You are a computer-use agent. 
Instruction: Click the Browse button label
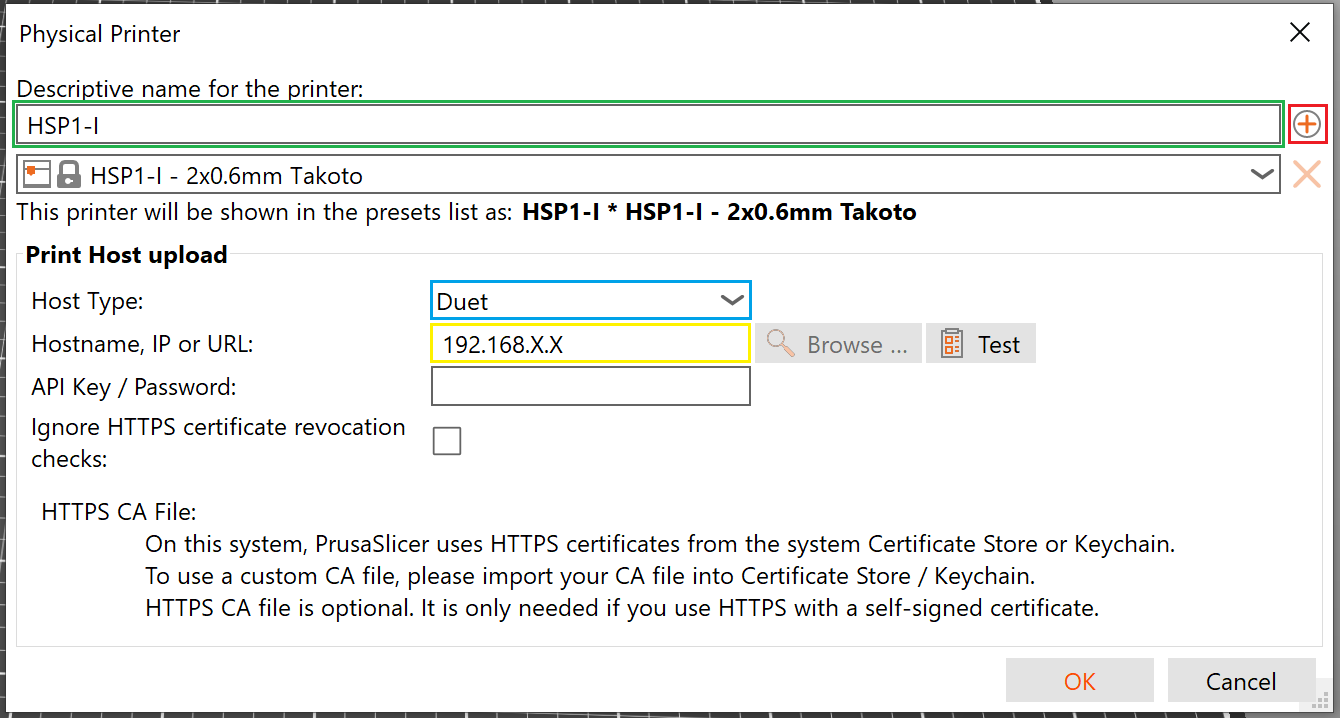pos(857,345)
